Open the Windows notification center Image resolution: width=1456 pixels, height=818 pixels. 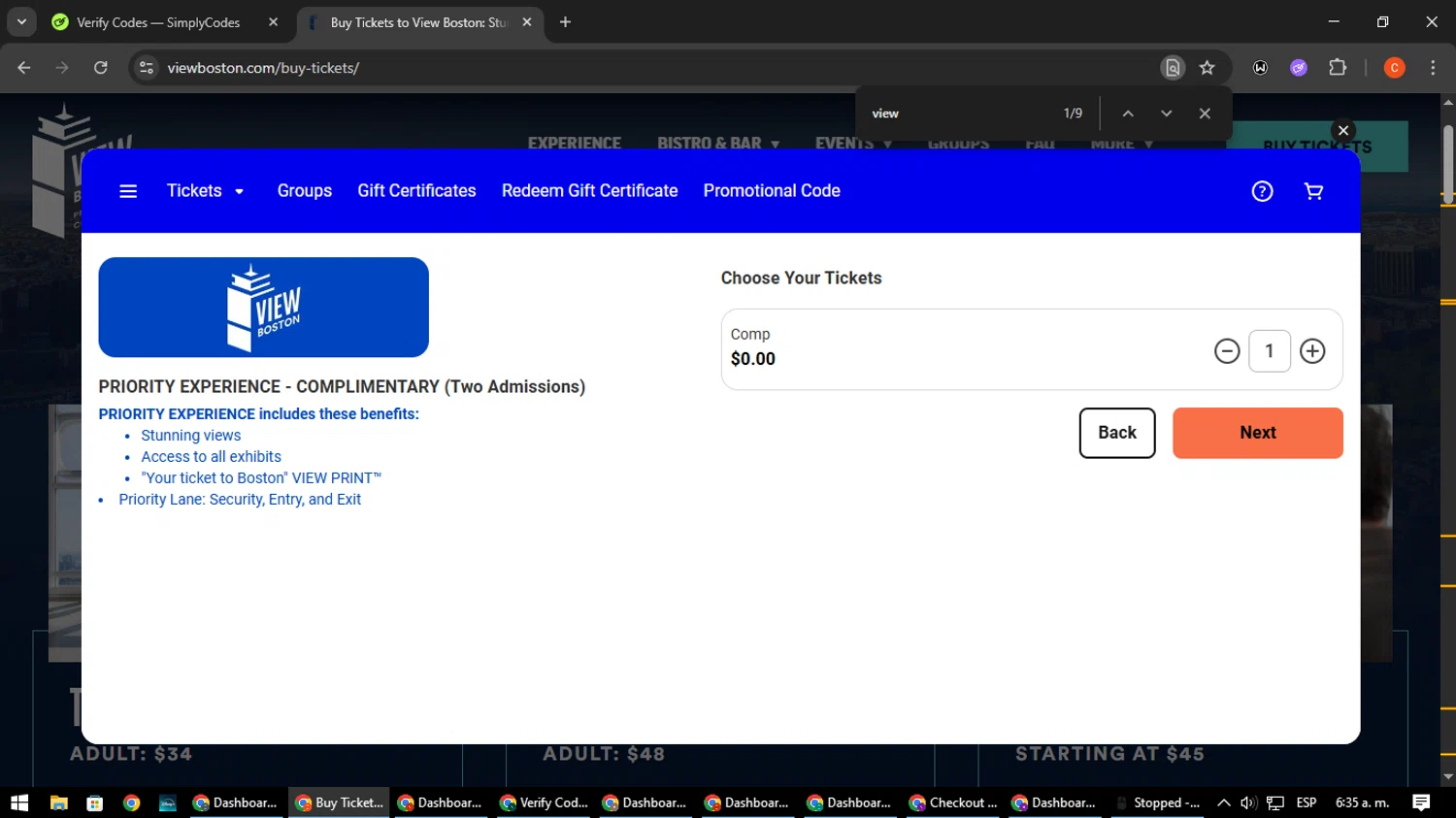(1421, 802)
